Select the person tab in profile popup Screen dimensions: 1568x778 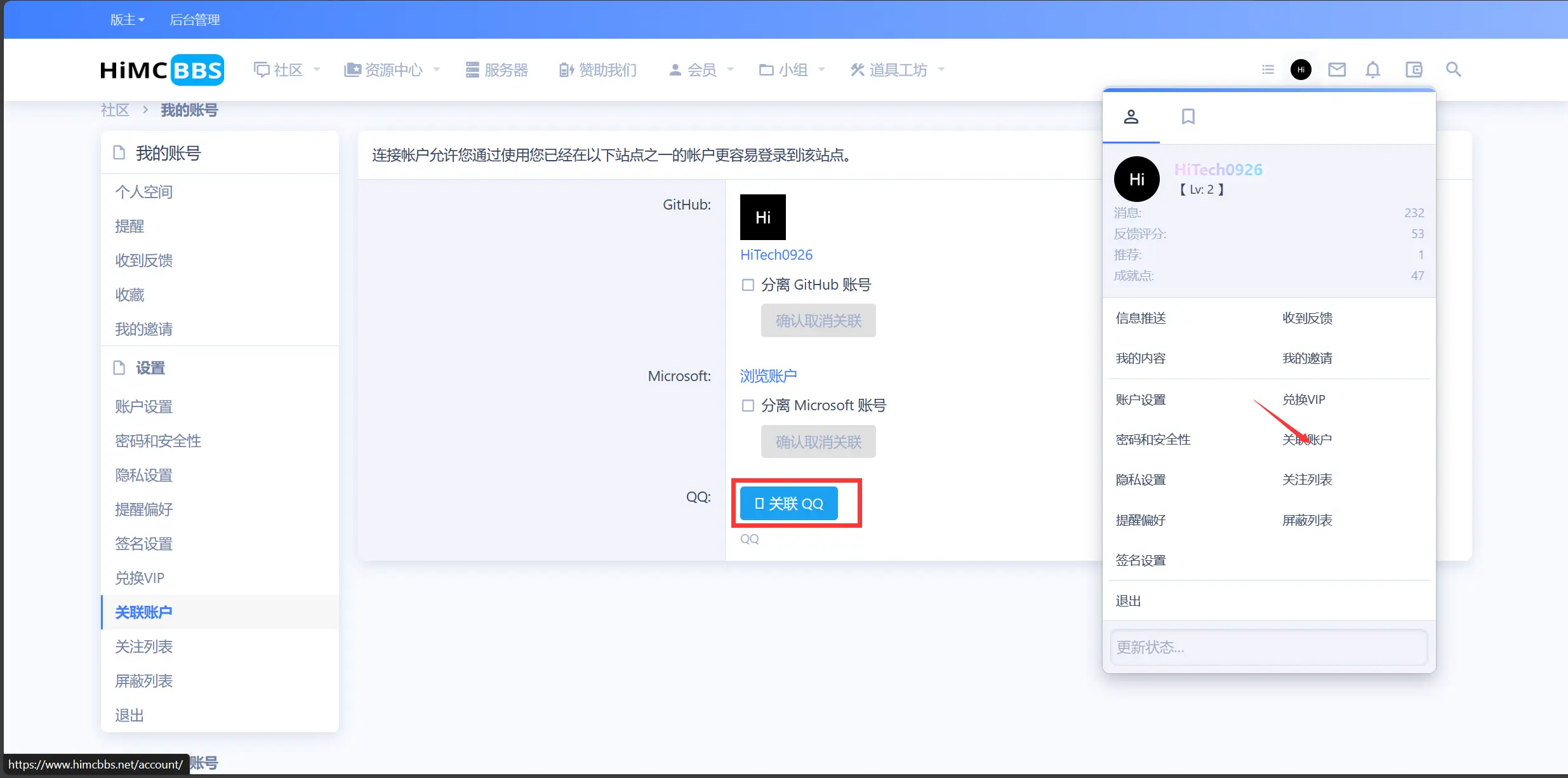pyautogui.click(x=1132, y=116)
